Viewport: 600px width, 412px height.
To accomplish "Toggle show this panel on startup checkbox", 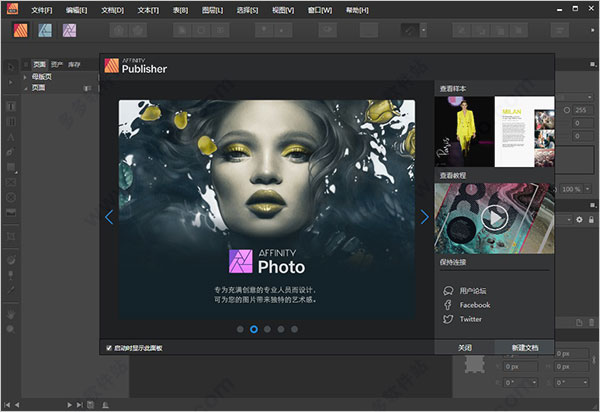I will click(x=109, y=348).
